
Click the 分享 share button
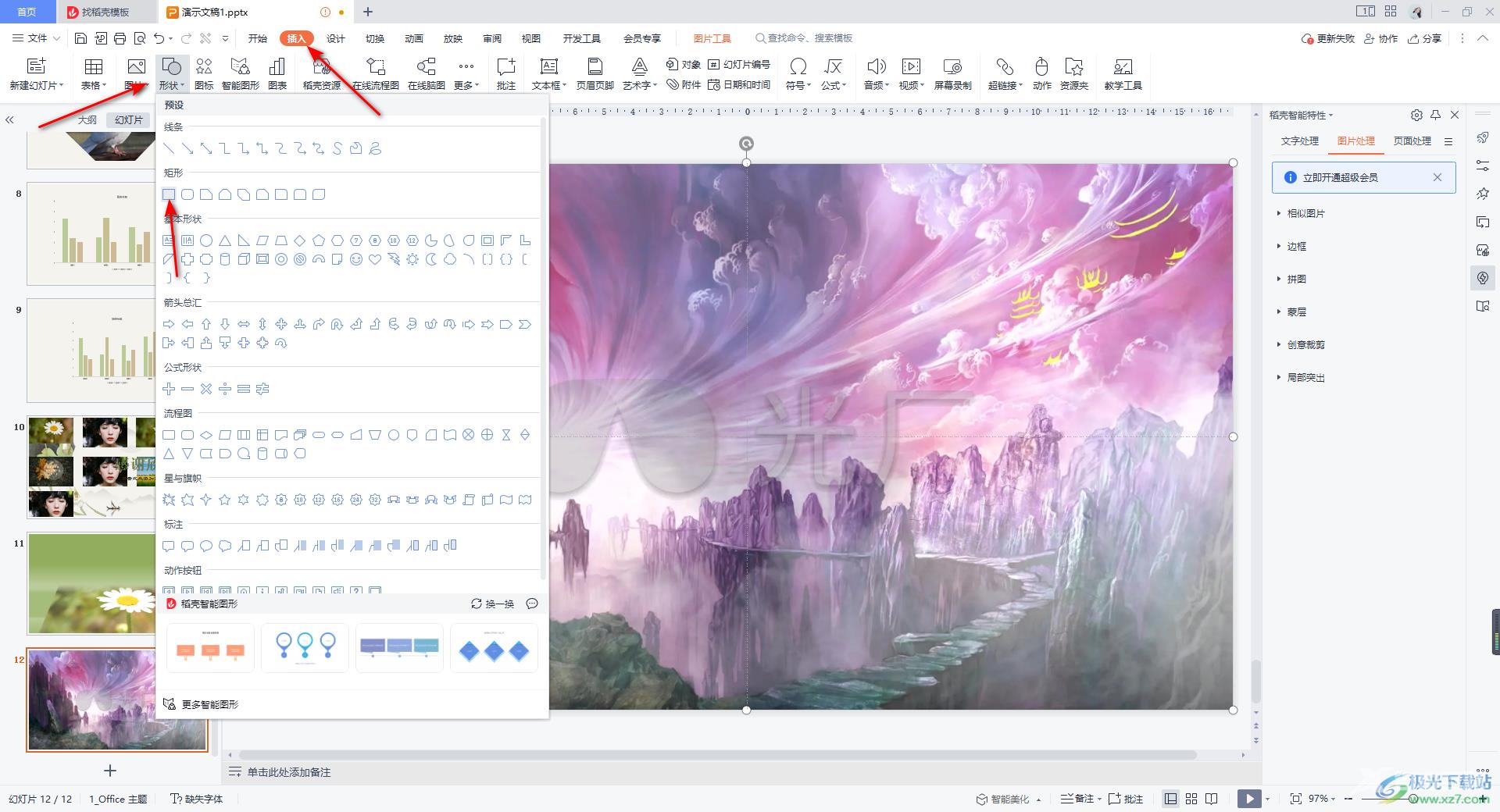point(1425,38)
